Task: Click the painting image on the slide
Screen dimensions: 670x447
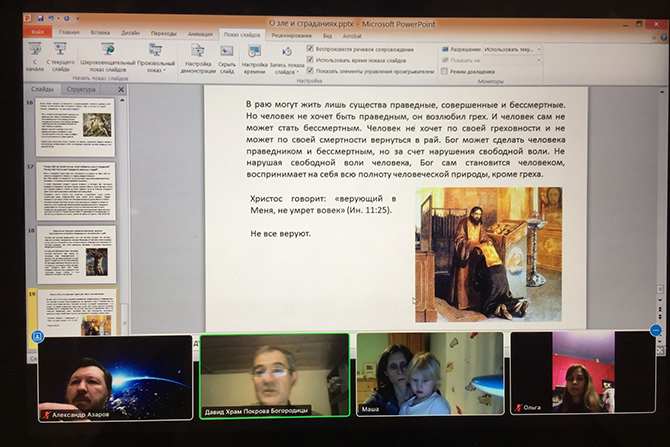Action: [x=488, y=254]
